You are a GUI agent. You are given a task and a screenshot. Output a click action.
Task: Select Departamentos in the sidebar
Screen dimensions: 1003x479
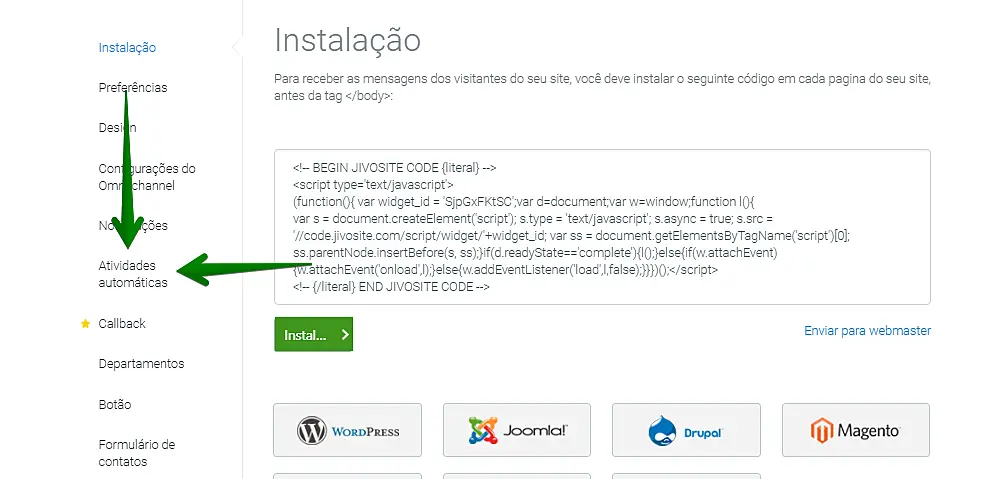pos(141,364)
